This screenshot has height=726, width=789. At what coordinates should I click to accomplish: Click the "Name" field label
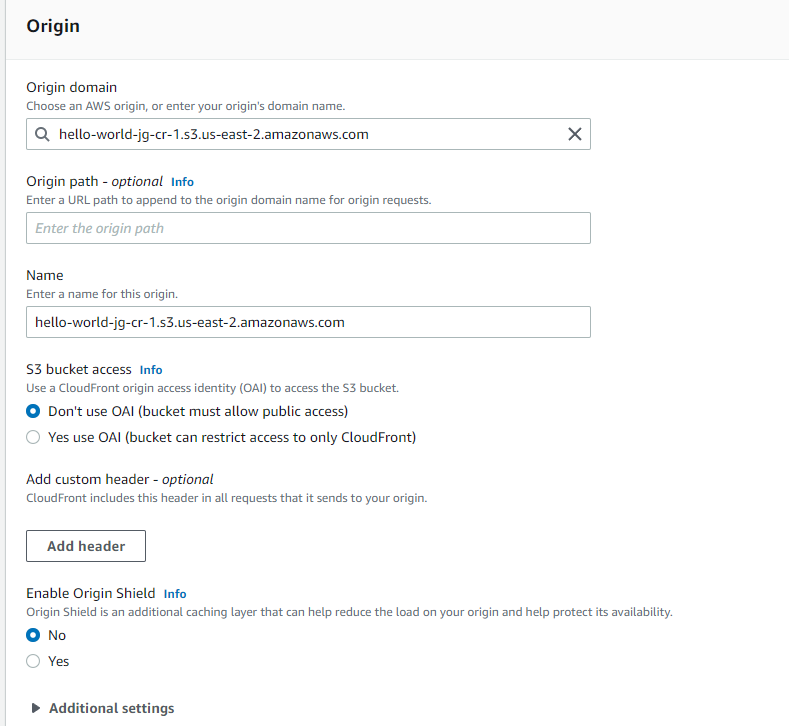(x=45, y=275)
